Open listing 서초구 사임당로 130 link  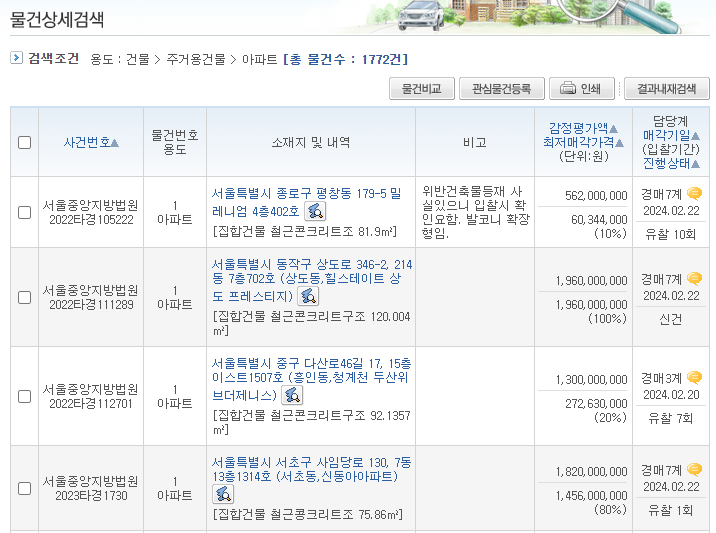pyautogui.click(x=312, y=470)
